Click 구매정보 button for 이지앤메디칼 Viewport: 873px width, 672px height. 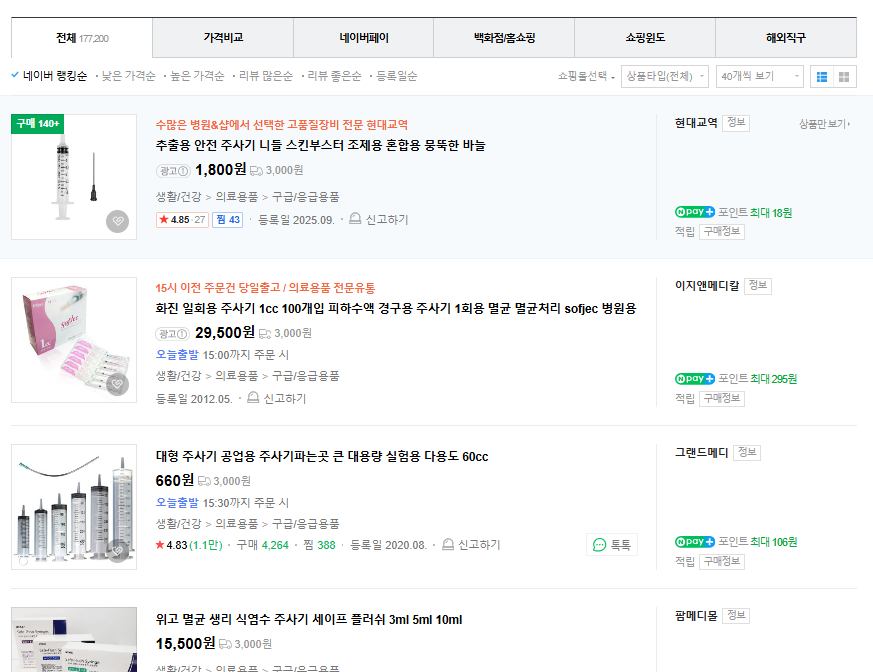click(721, 398)
